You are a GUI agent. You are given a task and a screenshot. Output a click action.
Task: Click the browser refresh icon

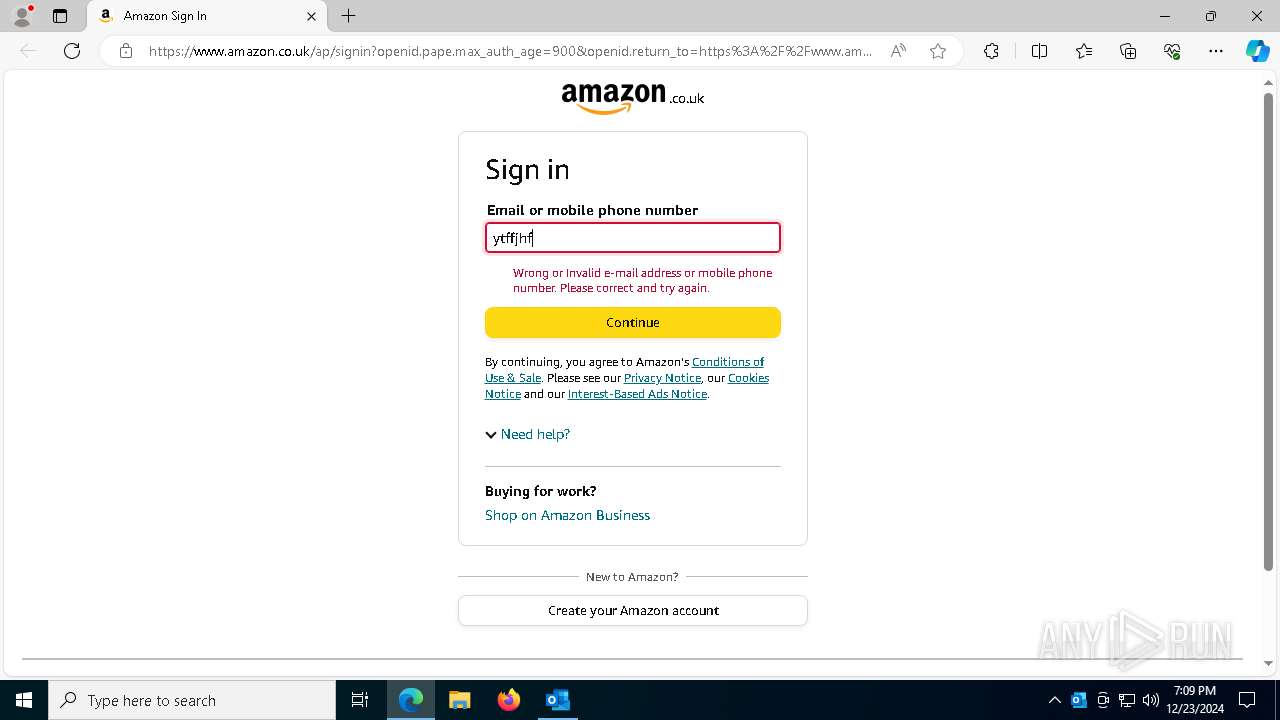click(72, 51)
